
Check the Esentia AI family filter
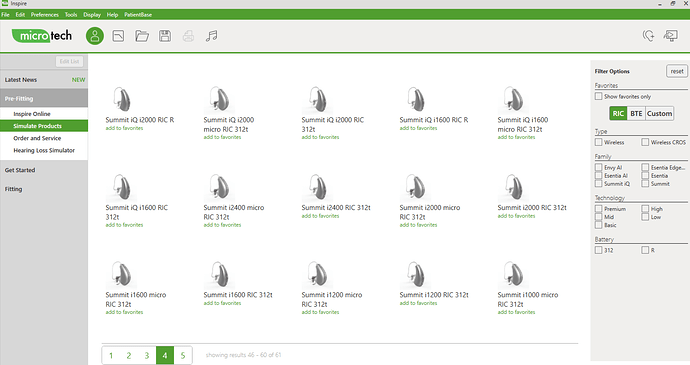coord(598,175)
